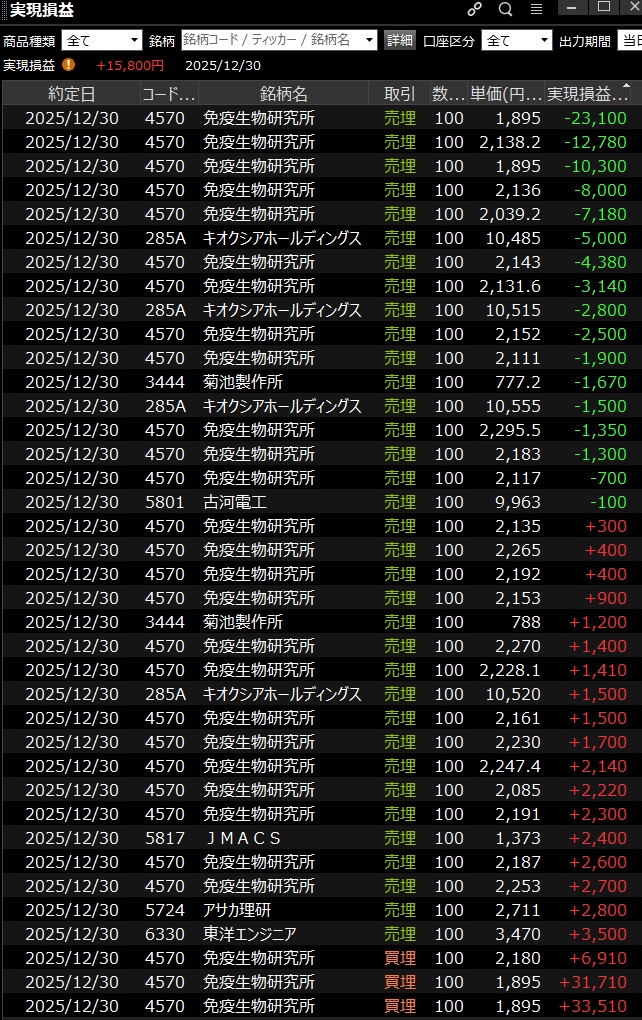Maximize the 実現損益 window
This screenshot has height=1020, width=642.
tap(604, 8)
